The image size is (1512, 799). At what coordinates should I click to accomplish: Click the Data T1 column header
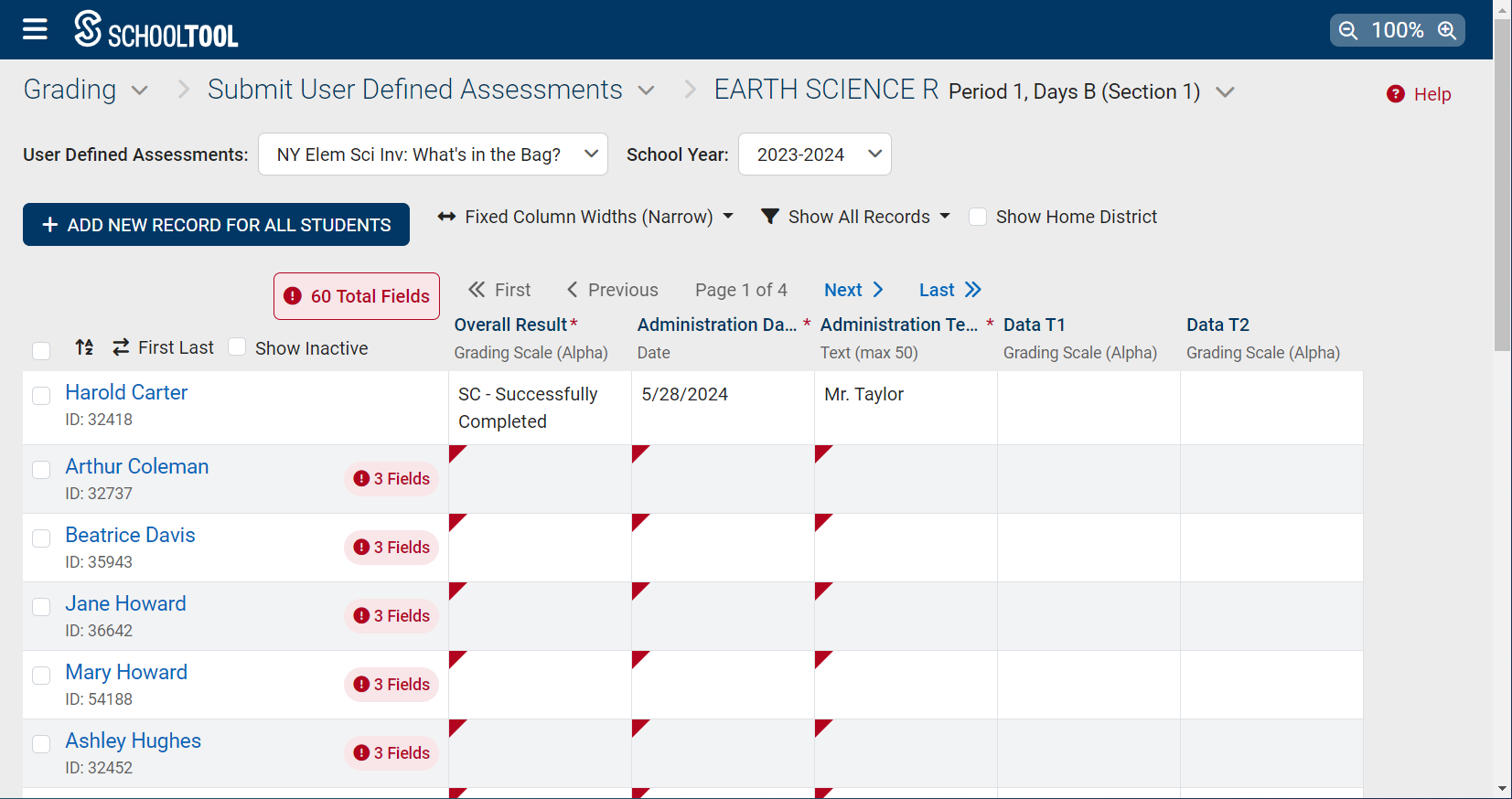[1034, 325]
